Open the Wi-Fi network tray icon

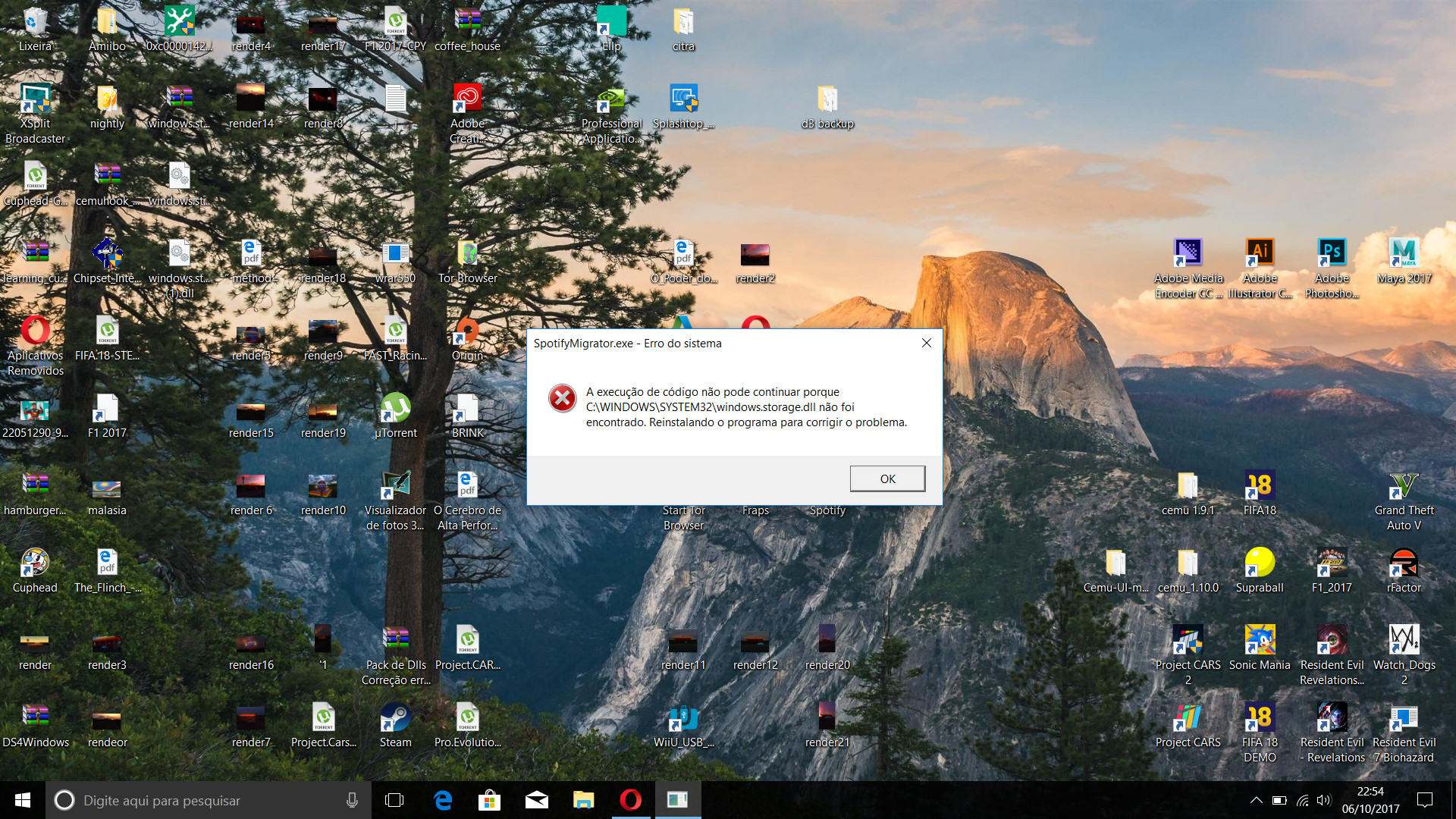[1302, 800]
